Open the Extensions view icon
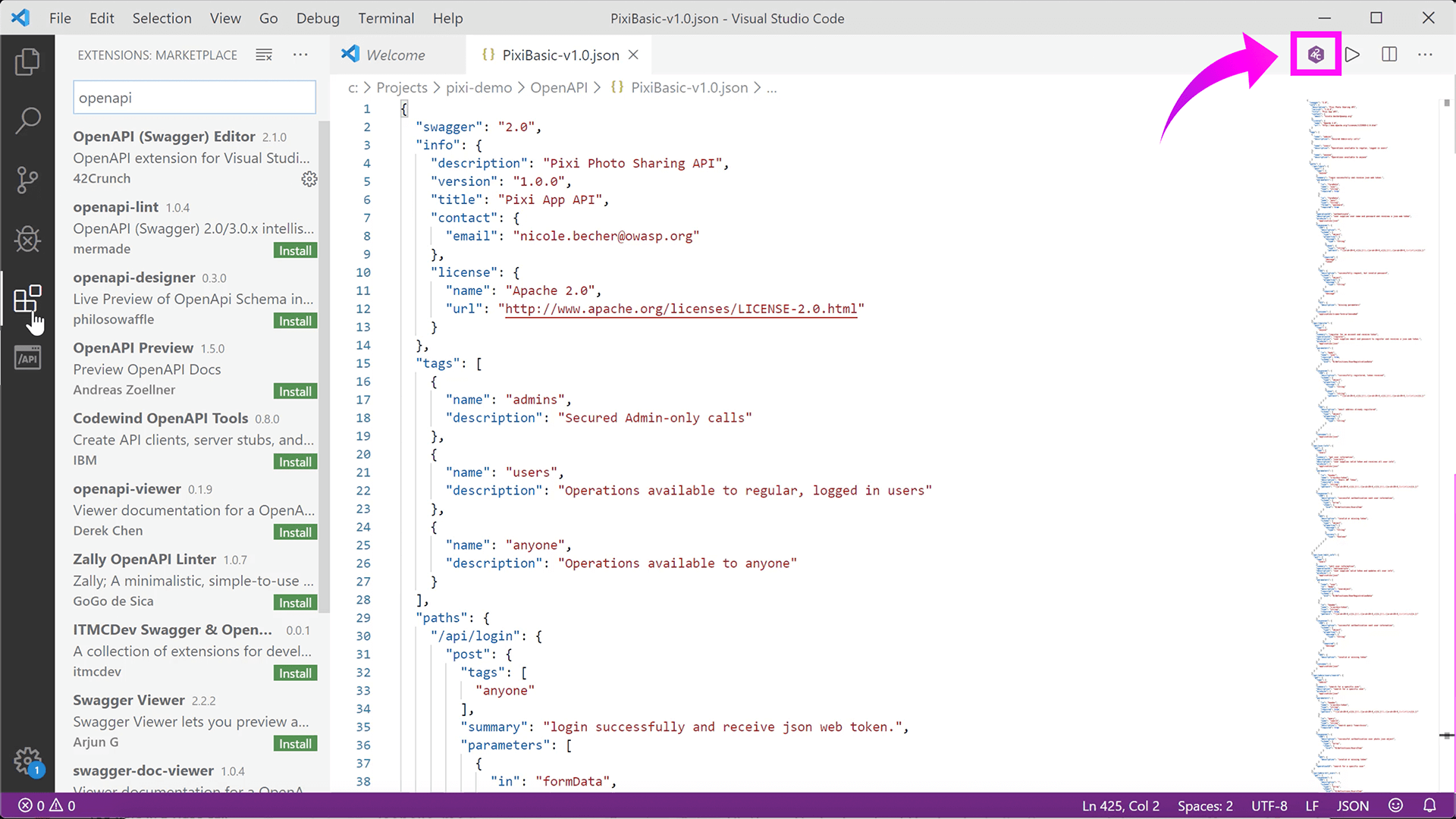Screen dimensions: 1456x819 coord(27,300)
